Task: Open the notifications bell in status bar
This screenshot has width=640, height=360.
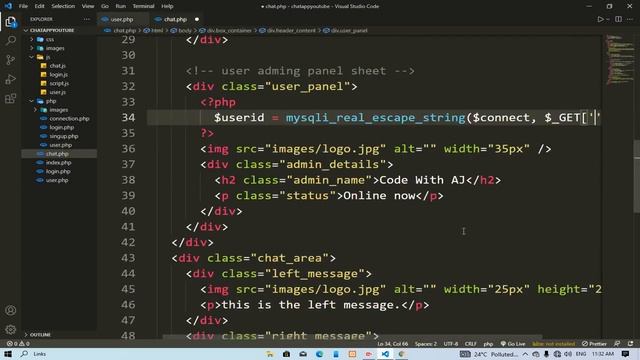Action: [x=631, y=344]
